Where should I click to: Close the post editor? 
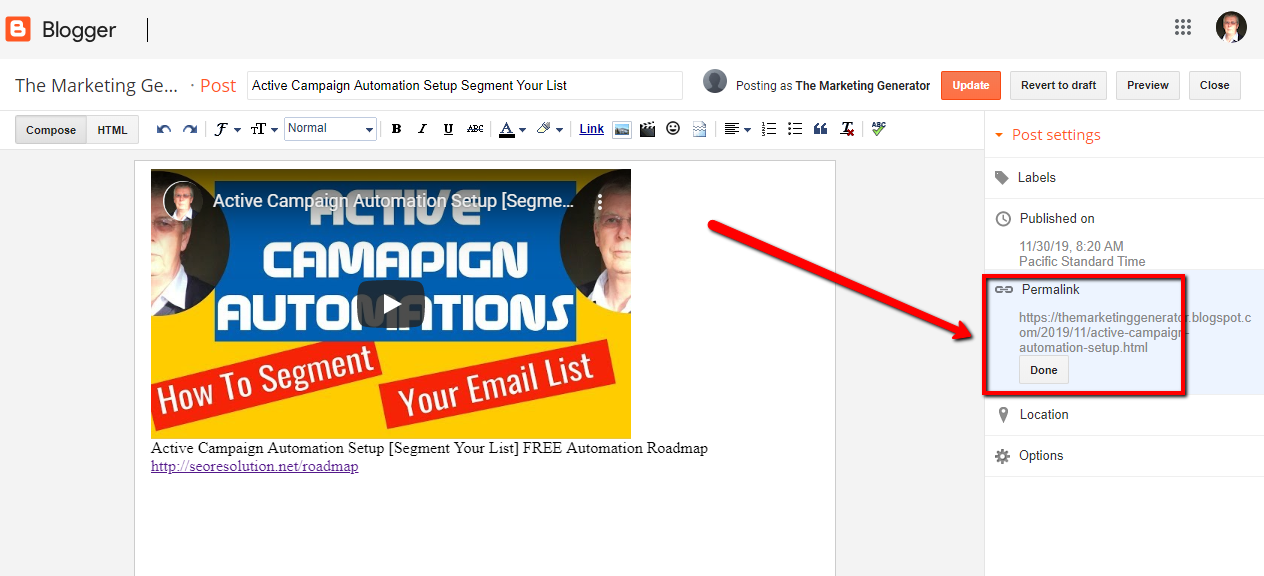(1214, 85)
